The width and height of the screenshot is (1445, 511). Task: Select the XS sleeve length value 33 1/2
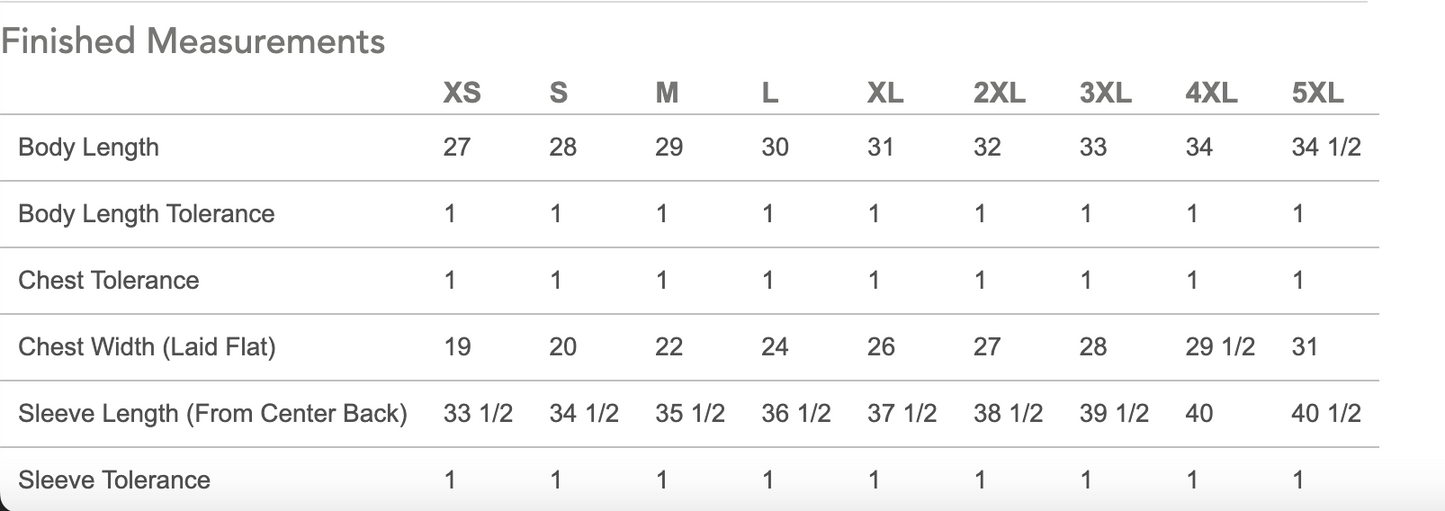pos(478,413)
